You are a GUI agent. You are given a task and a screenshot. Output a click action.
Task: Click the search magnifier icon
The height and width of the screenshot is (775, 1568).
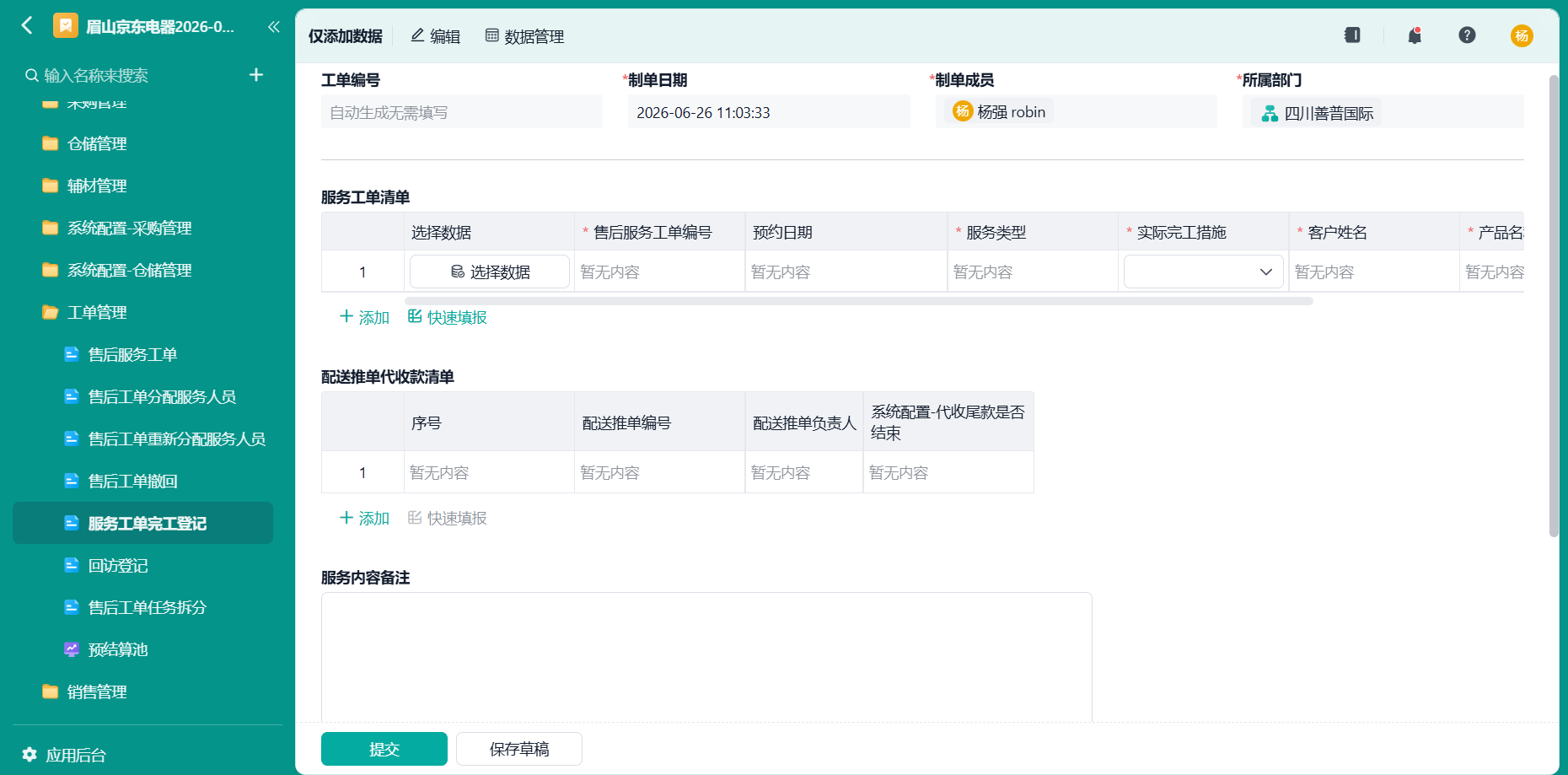[32, 75]
